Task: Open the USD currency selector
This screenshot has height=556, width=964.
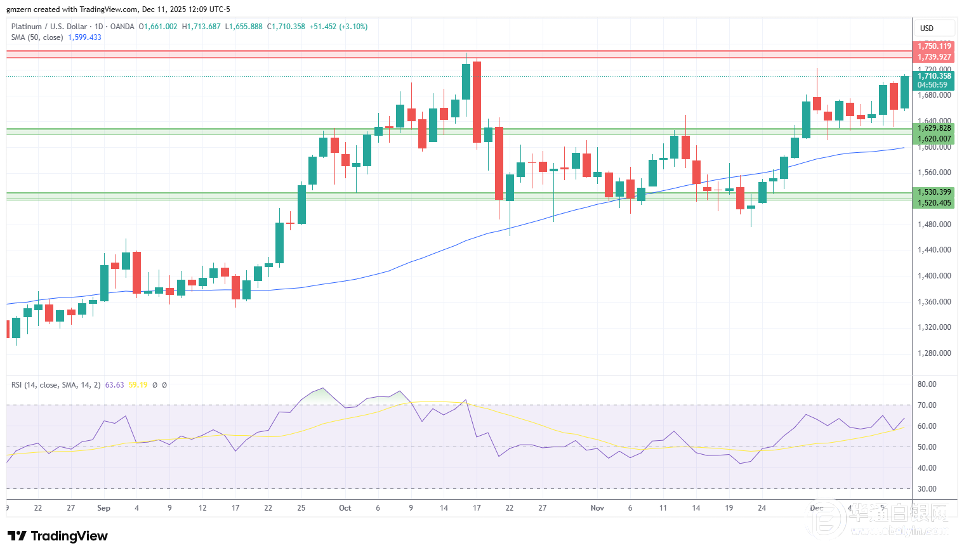Action: pos(925,27)
